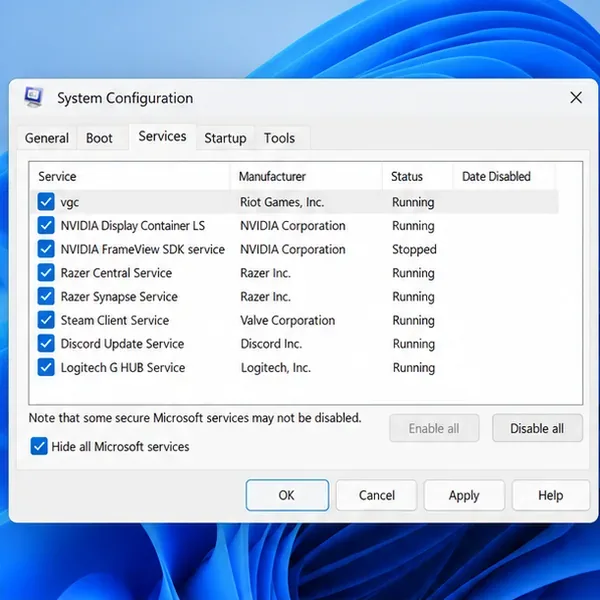This screenshot has width=600, height=600.
Task: Open the Startup tab
Action: click(x=225, y=138)
